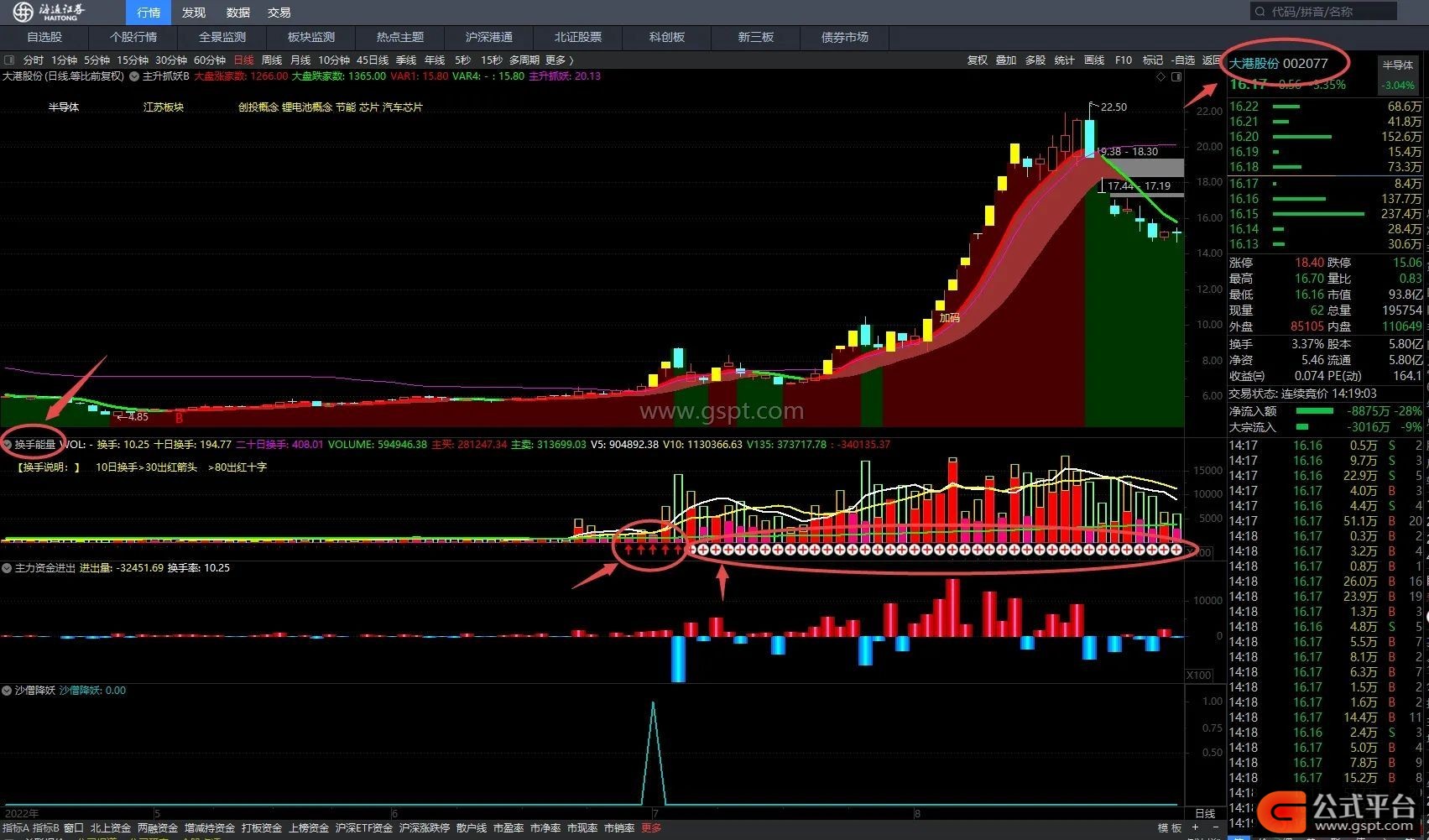1429x840 pixels.
Task: Click the side panel layout icon by the chart
Action: point(1176,76)
